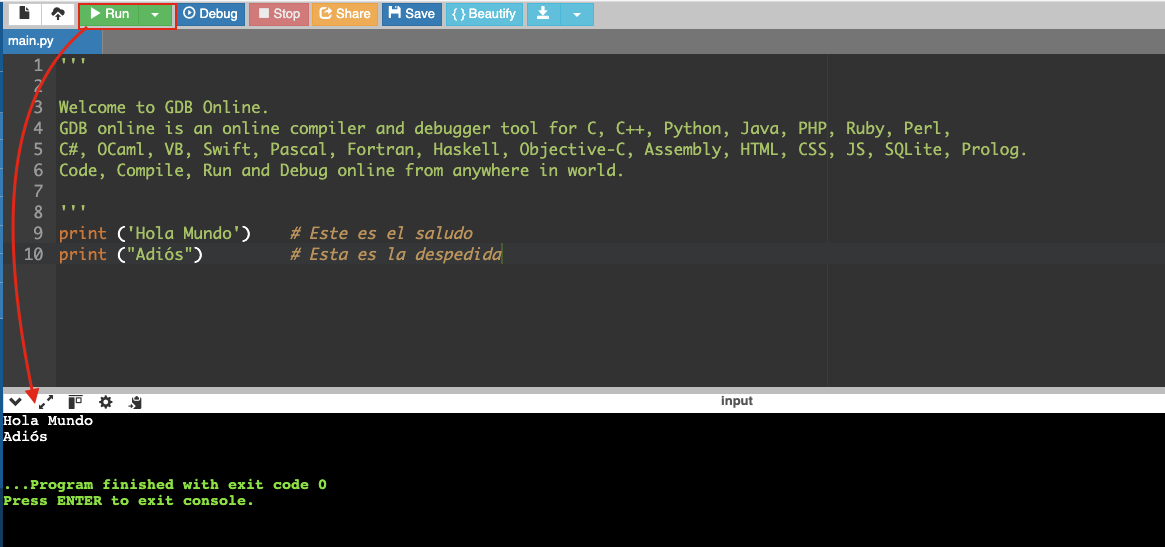The image size is (1165, 547).
Task: Click the cloud upload file icon
Action: pos(57,14)
